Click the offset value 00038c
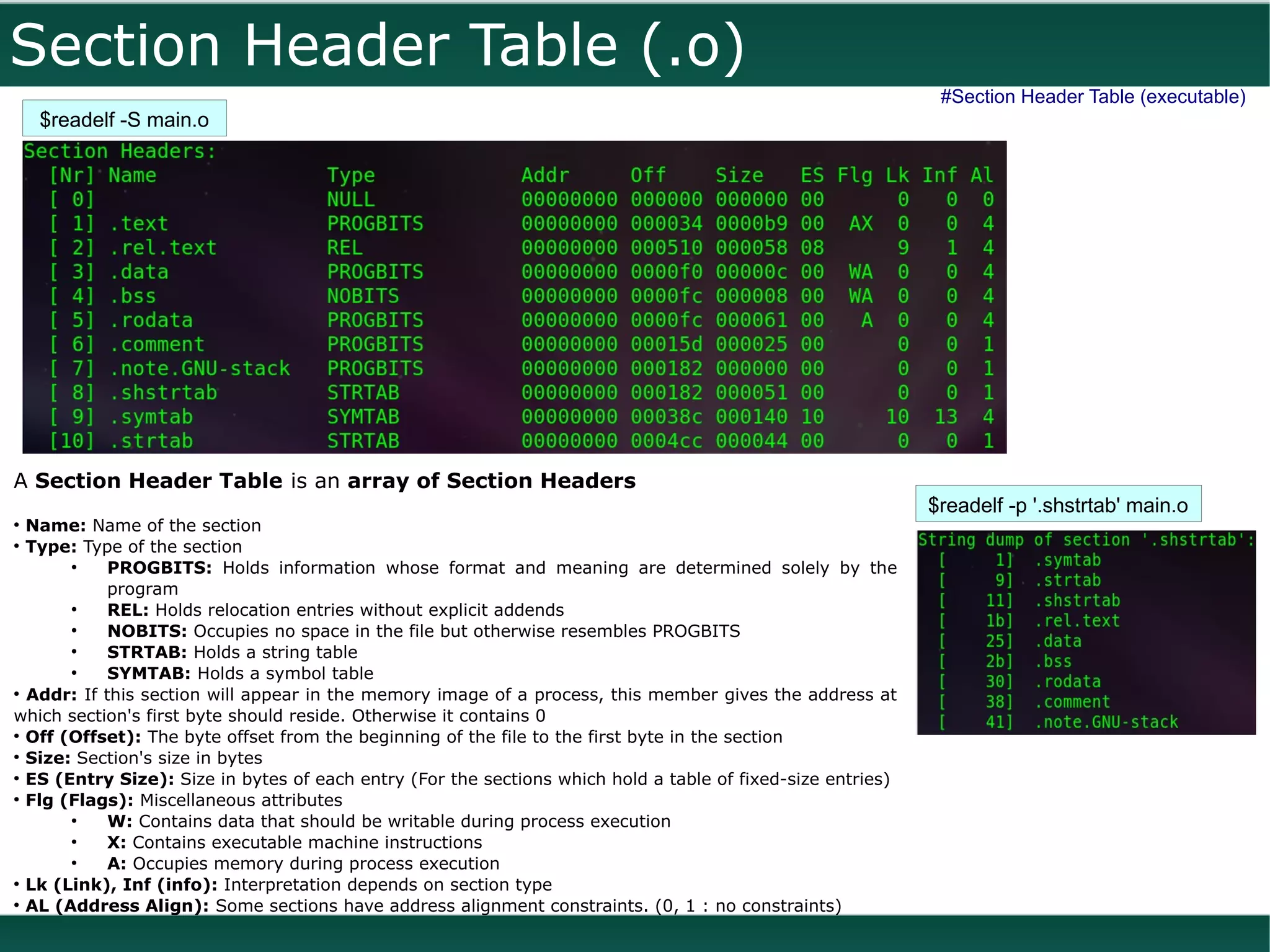 pos(667,417)
